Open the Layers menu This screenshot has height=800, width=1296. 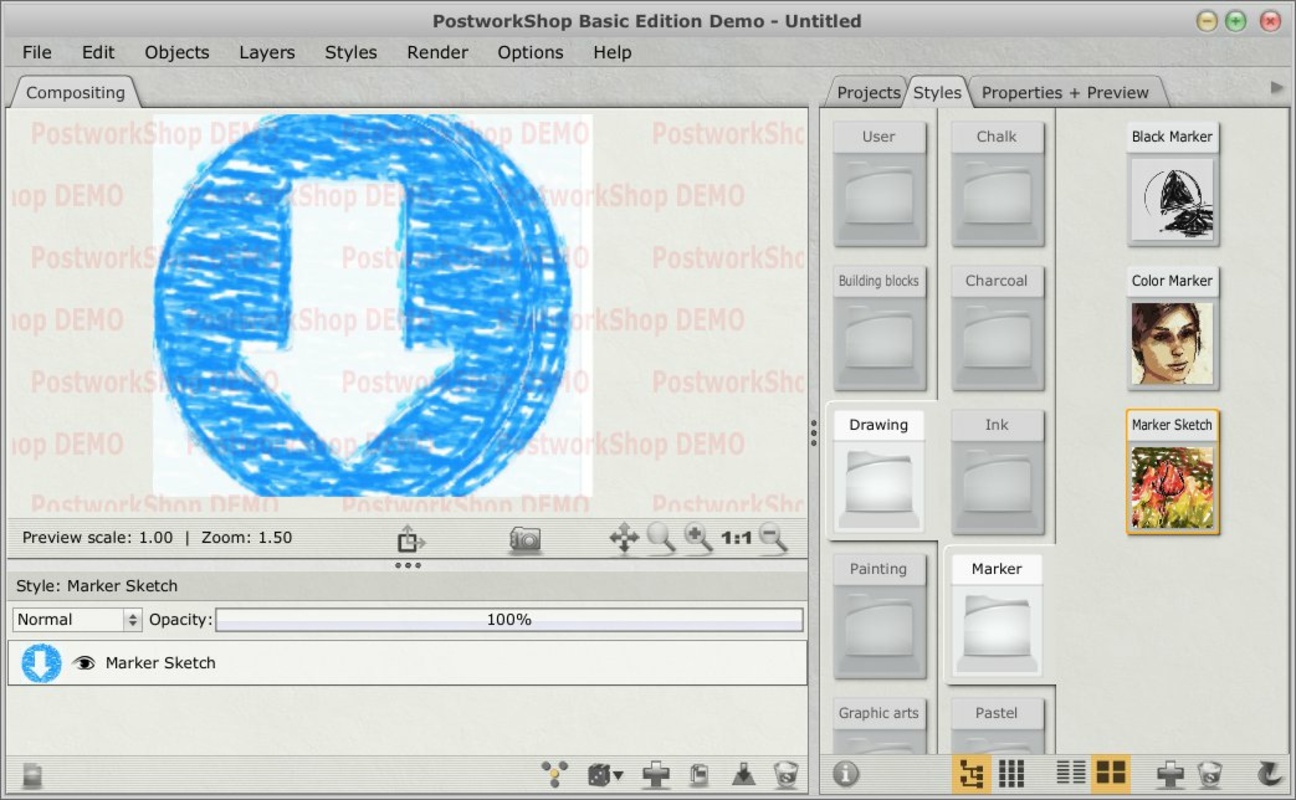point(267,52)
